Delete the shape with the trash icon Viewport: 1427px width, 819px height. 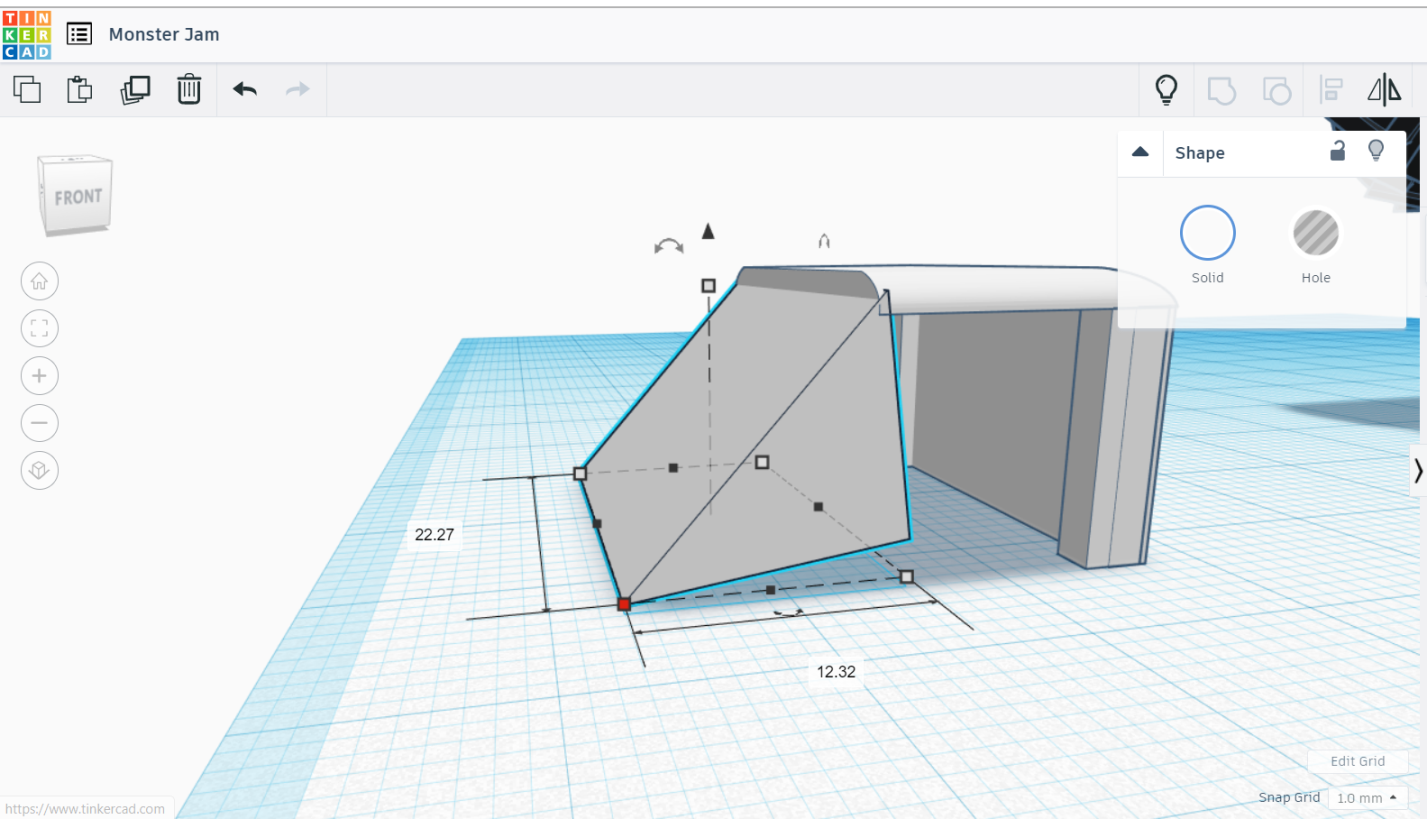189,90
